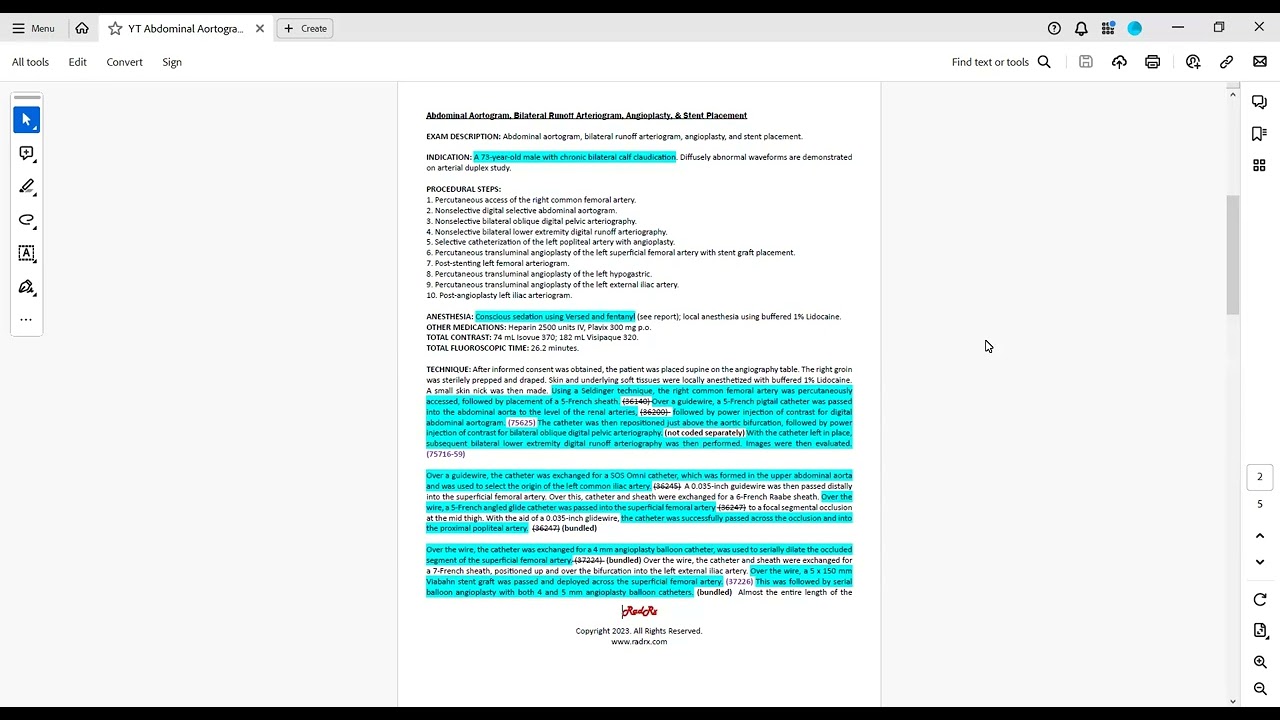Open page display settings icon
This screenshot has height=720, width=1280.
tap(1260, 631)
